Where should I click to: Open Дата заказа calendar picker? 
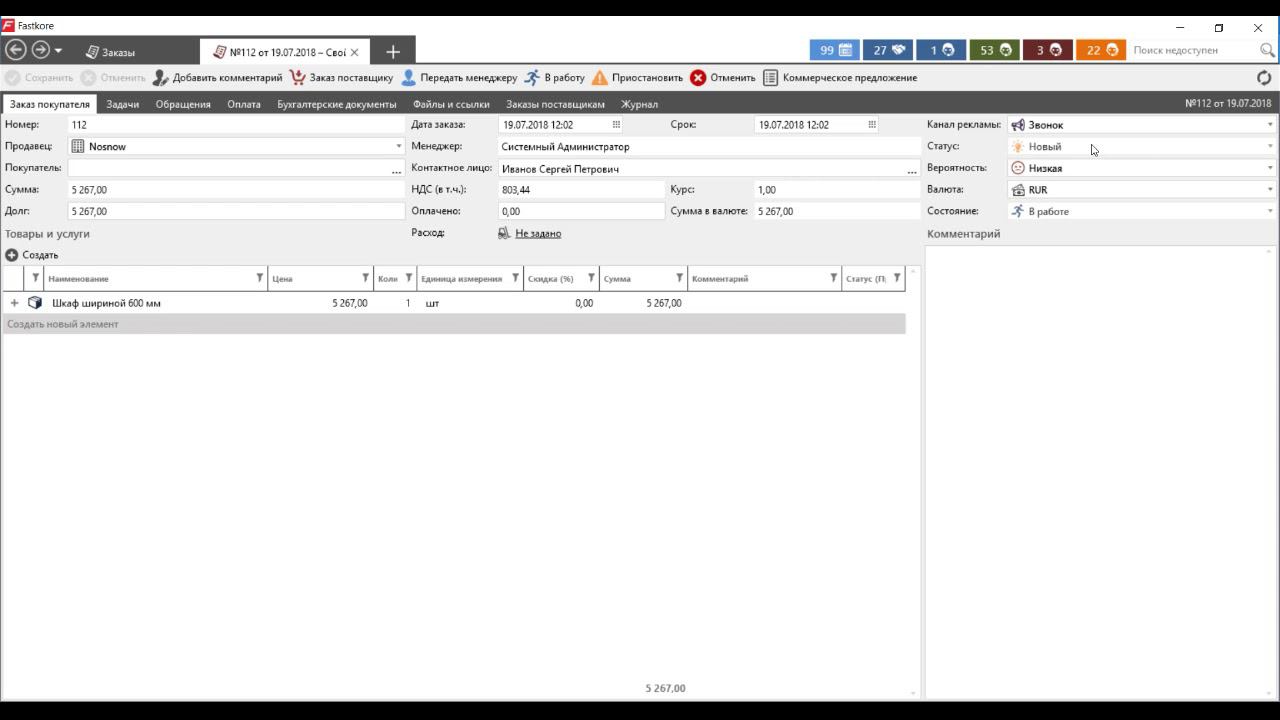(616, 125)
